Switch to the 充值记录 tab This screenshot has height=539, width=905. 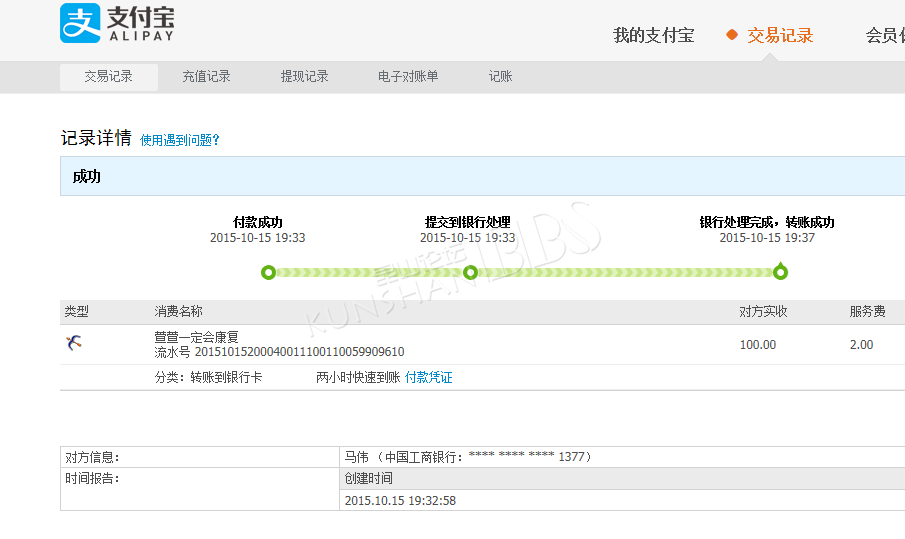point(206,76)
